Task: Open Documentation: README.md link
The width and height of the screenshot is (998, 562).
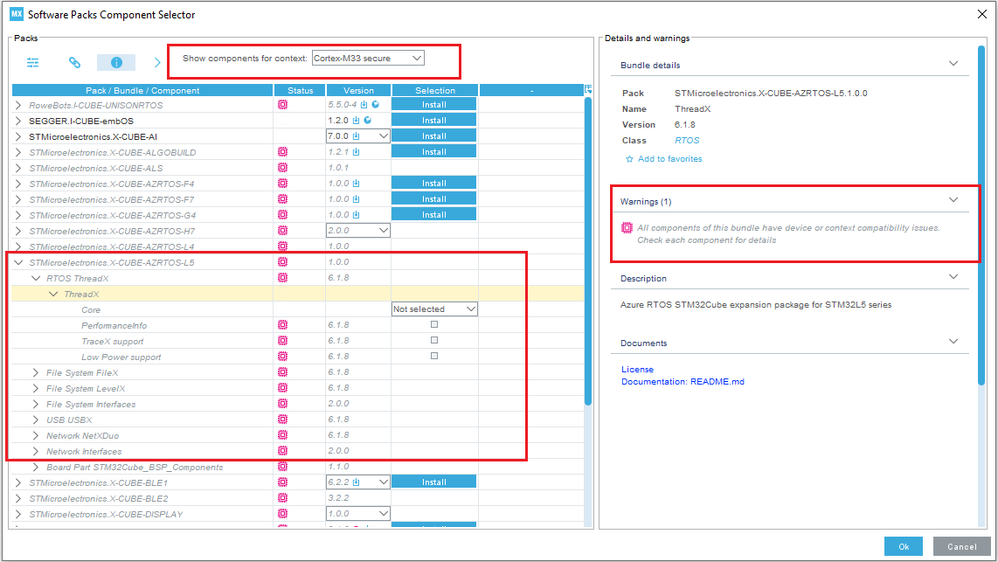Action: [x=682, y=382]
